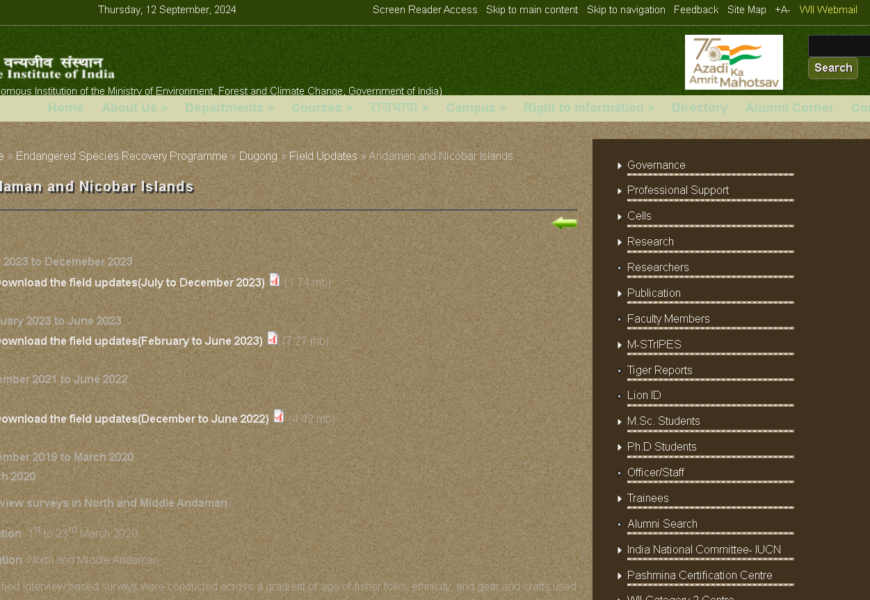Open Tiger Reports sidebar link
The height and width of the screenshot is (600, 870).
click(659, 370)
